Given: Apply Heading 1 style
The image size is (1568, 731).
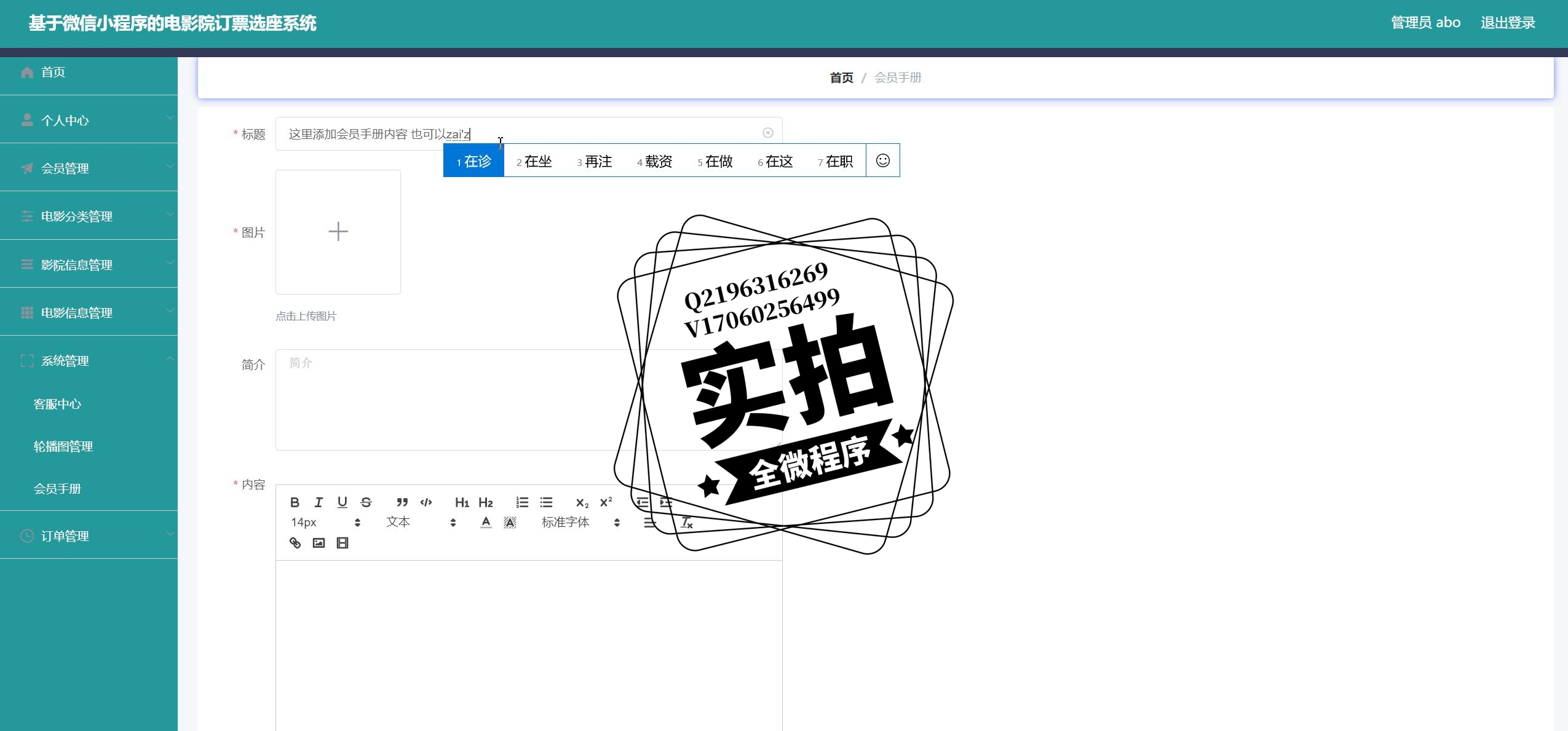Looking at the screenshot, I should pyautogui.click(x=462, y=502).
